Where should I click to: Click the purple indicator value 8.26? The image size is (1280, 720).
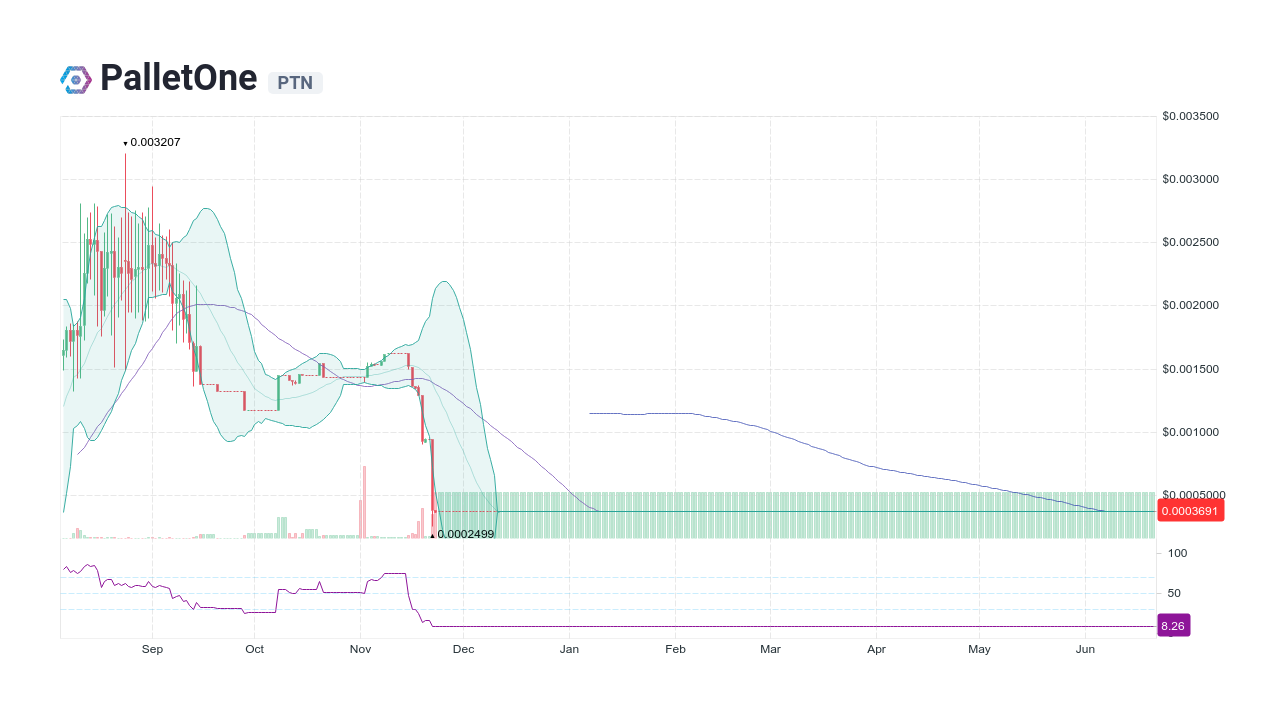click(1173, 625)
